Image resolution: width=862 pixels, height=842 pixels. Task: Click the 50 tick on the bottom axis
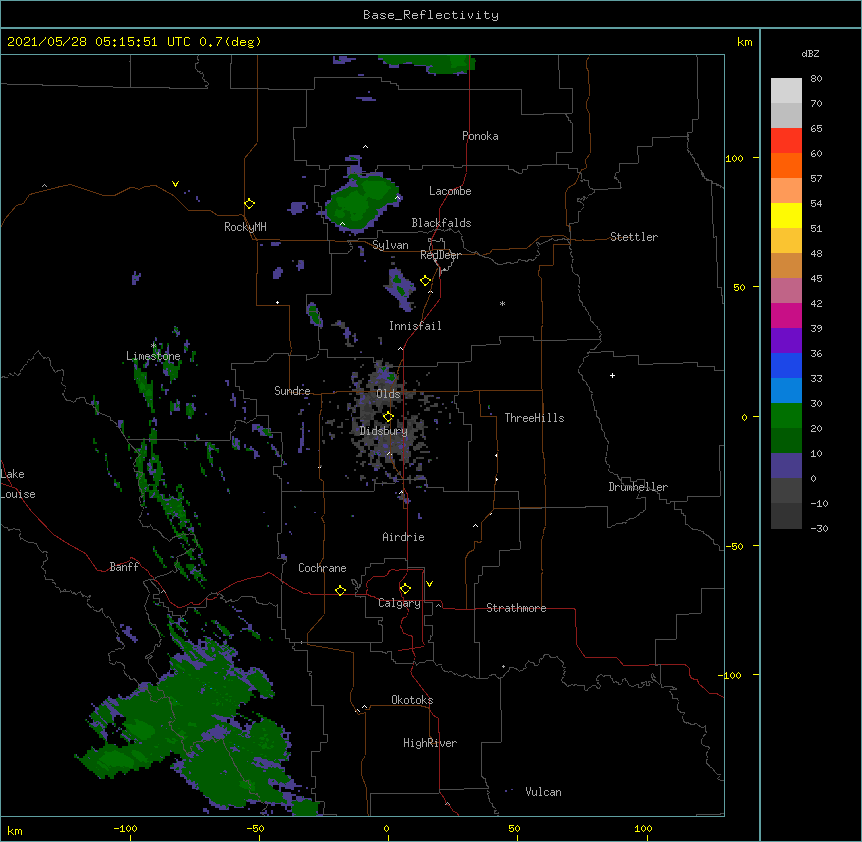tap(514, 828)
